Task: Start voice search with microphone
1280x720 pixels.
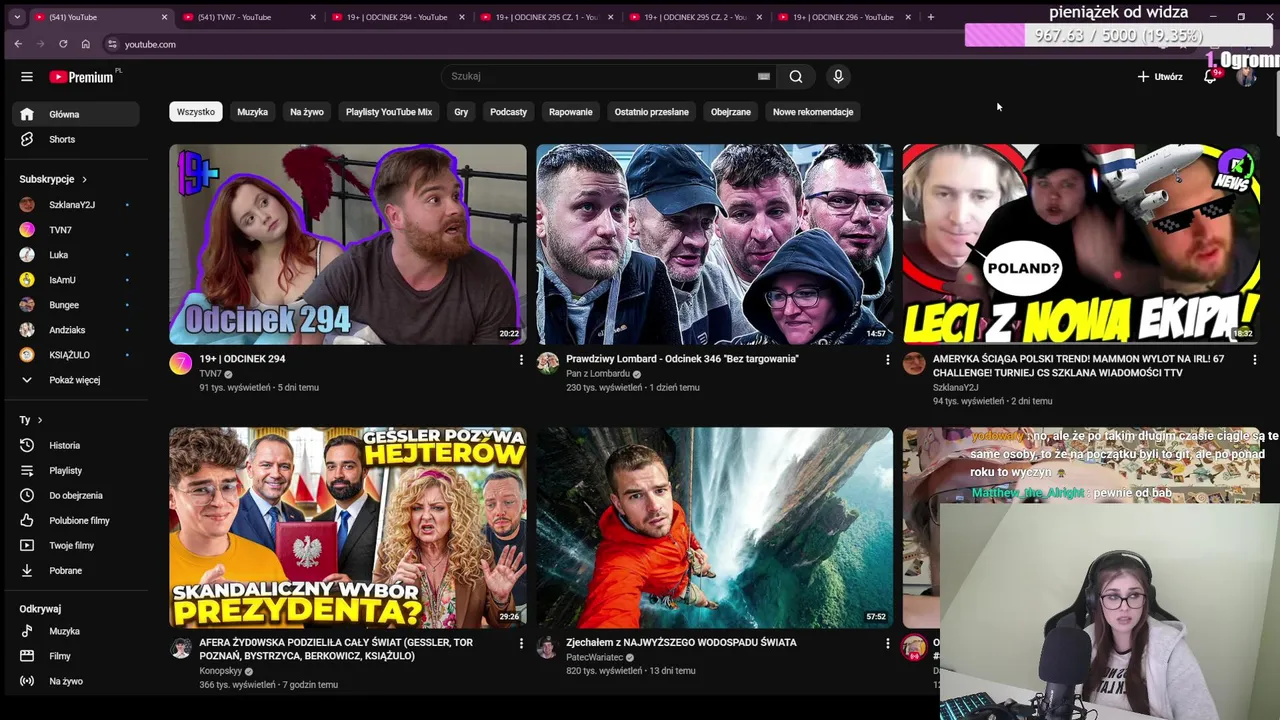Action: point(838,76)
